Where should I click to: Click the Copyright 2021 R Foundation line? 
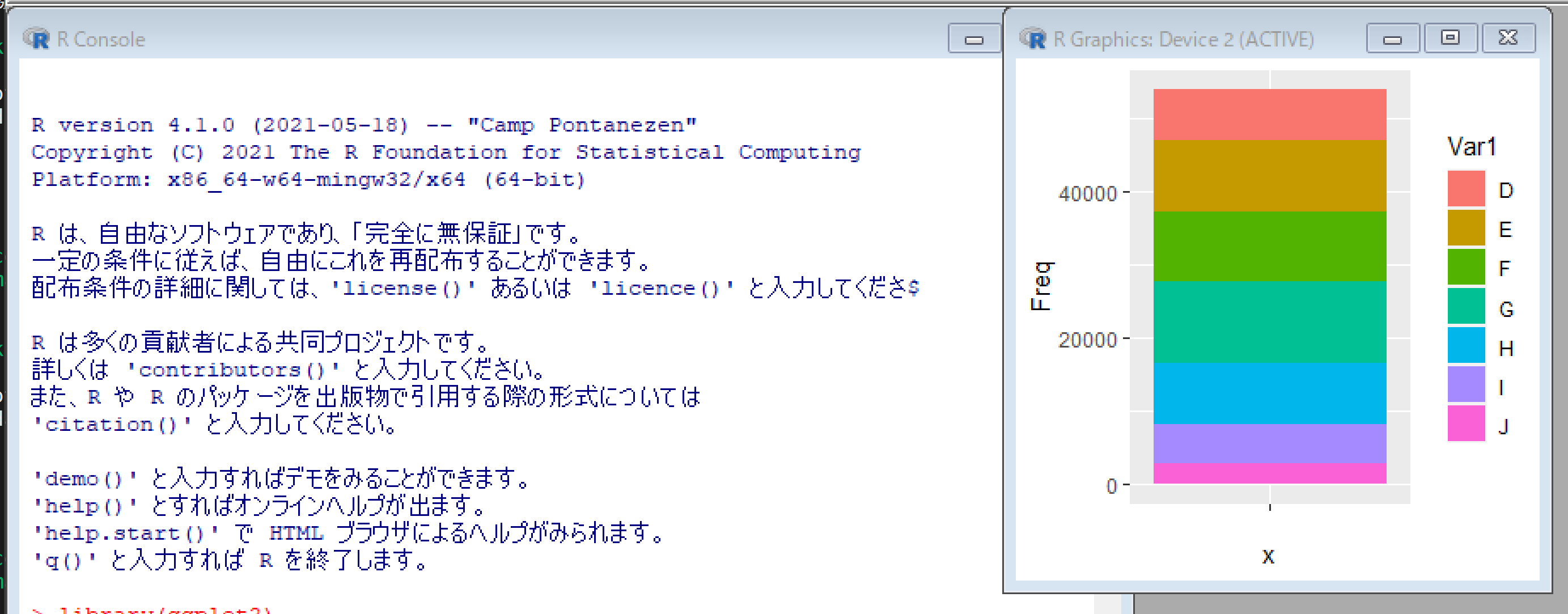click(446, 152)
